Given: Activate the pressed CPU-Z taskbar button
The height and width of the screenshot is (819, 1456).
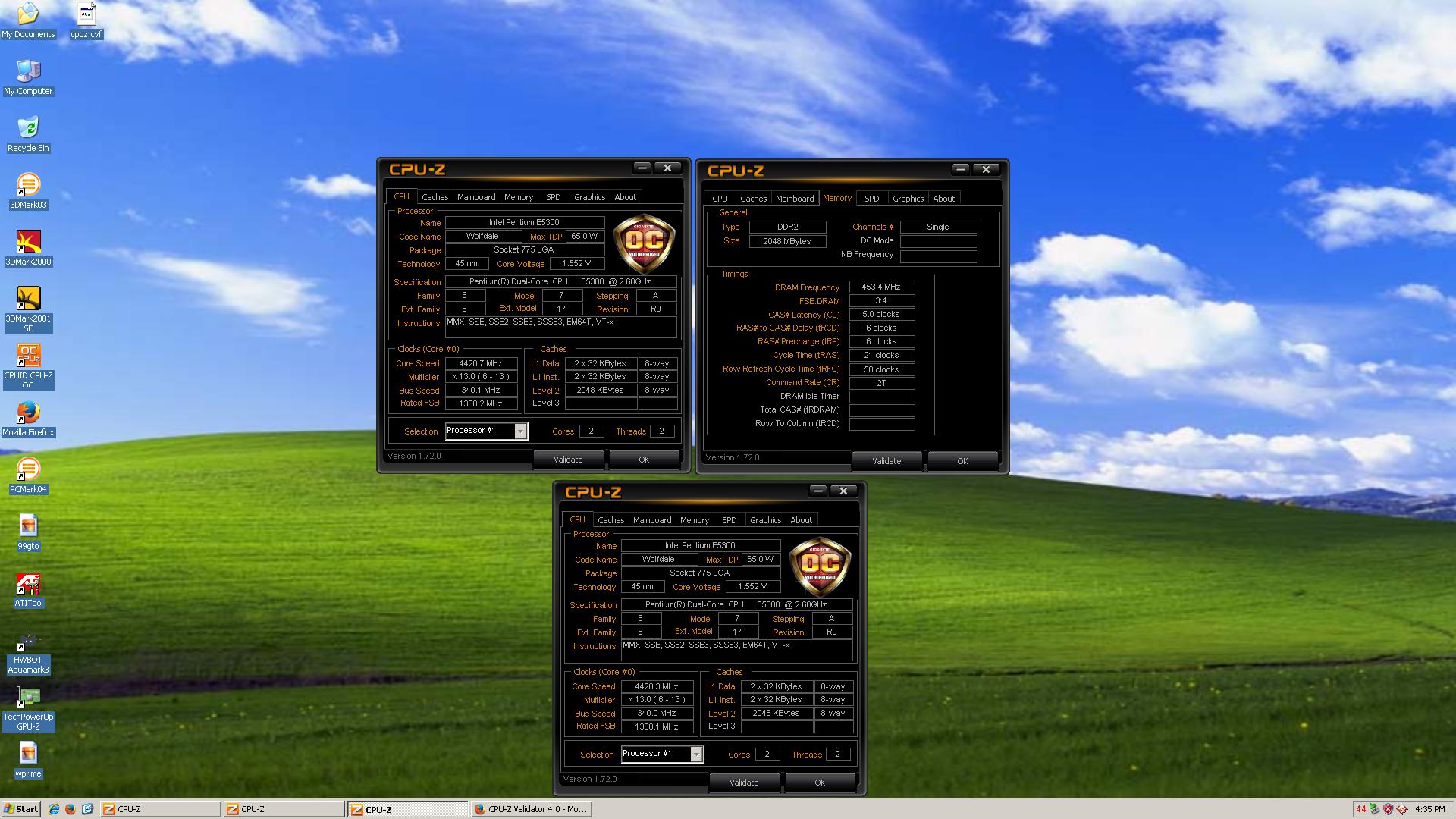Looking at the screenshot, I should pyautogui.click(x=407, y=809).
